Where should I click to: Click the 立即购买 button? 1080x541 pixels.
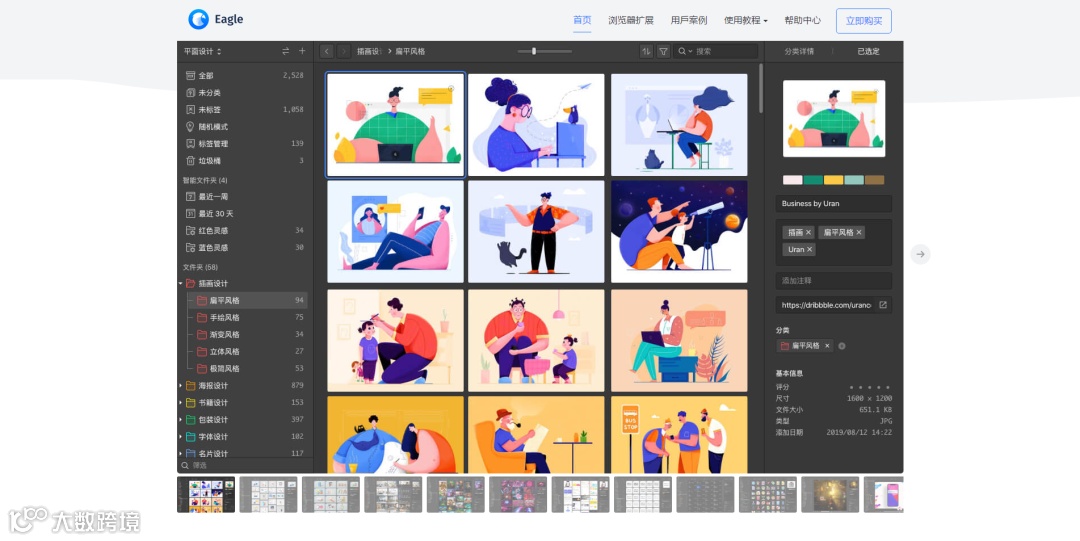864,21
